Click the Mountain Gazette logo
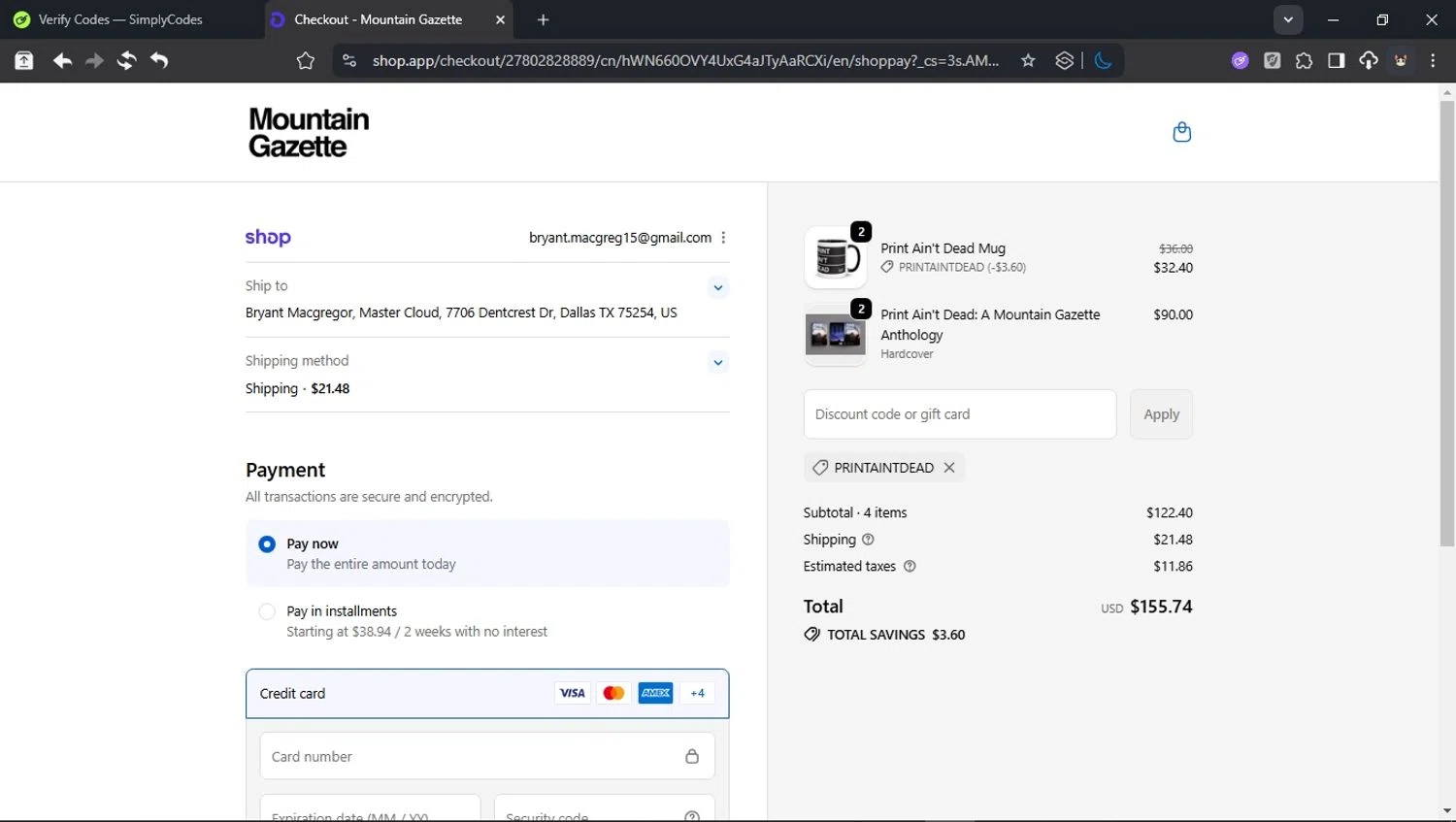This screenshot has width=1456, height=822. tap(309, 132)
